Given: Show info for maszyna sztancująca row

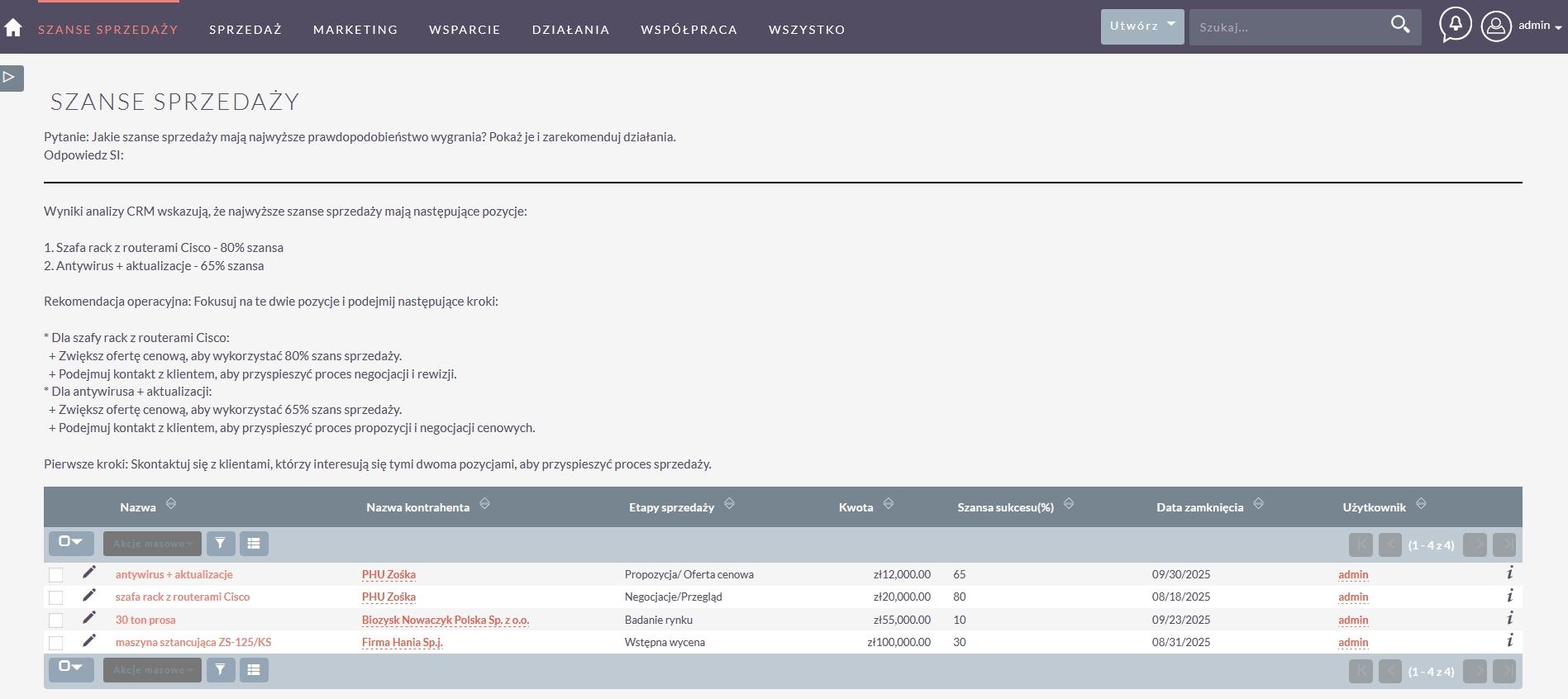Looking at the screenshot, I should point(1509,640).
